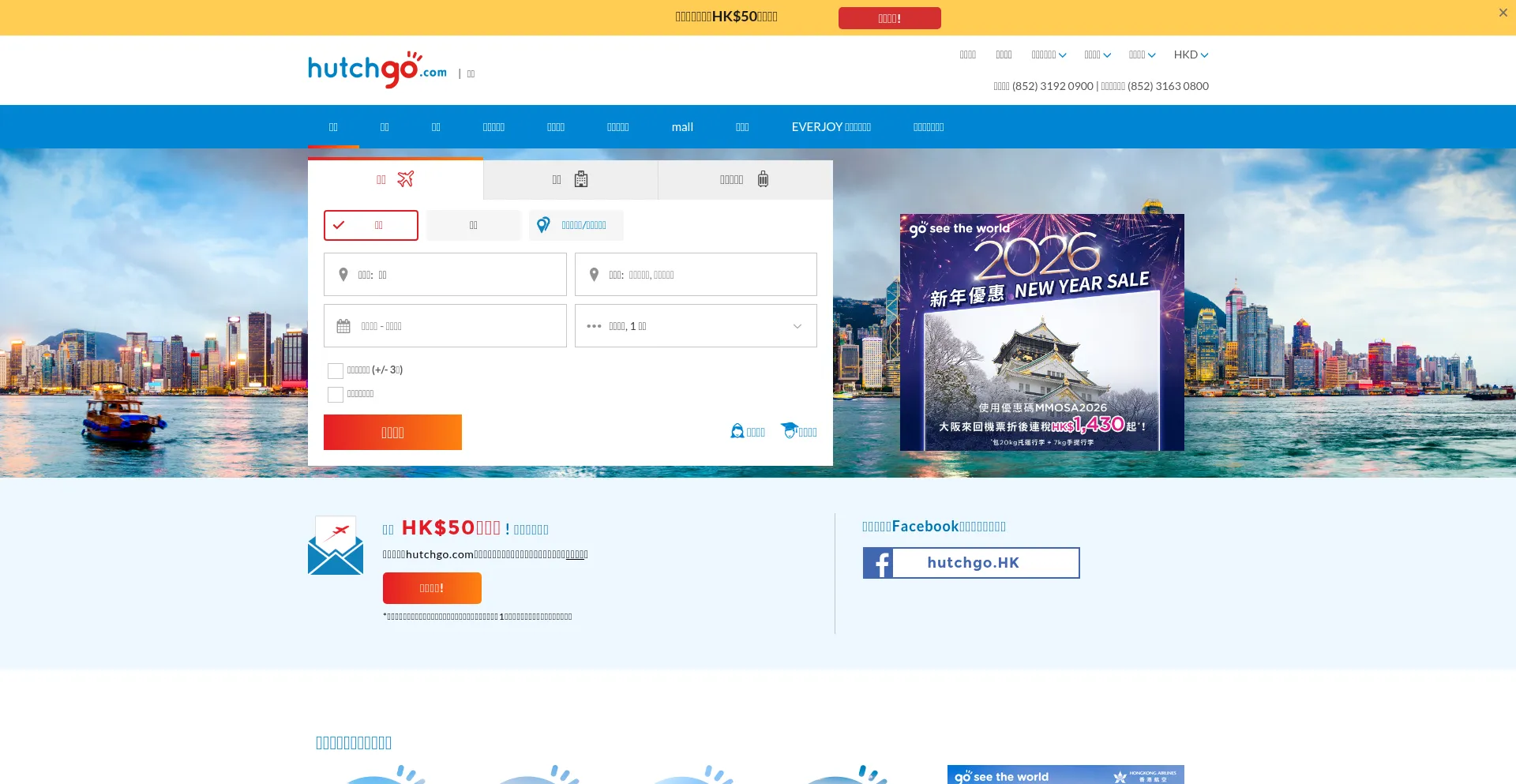Viewport: 1516px width, 784px height.
Task: Click the blue location pin for multi-city search
Action: 542,225
